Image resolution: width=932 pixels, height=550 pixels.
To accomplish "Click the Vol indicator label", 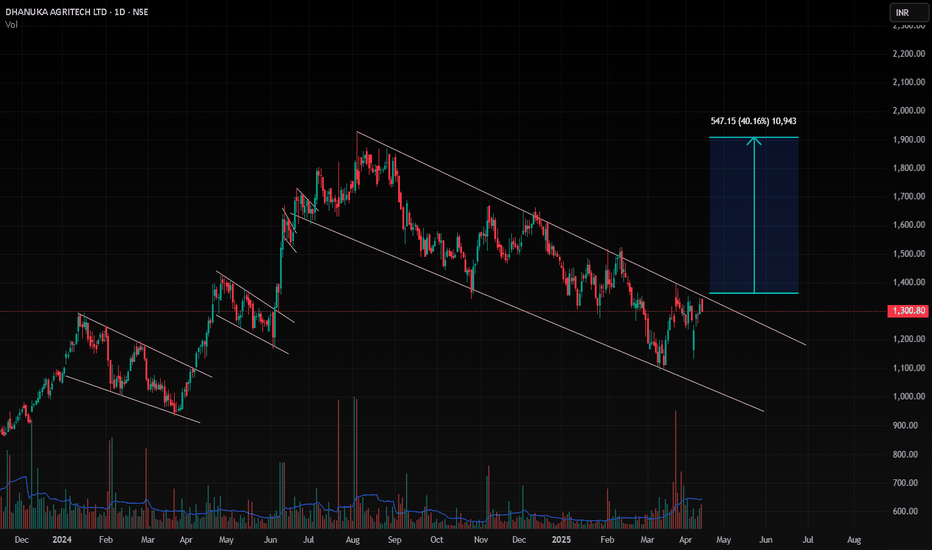I will pyautogui.click(x=11, y=24).
